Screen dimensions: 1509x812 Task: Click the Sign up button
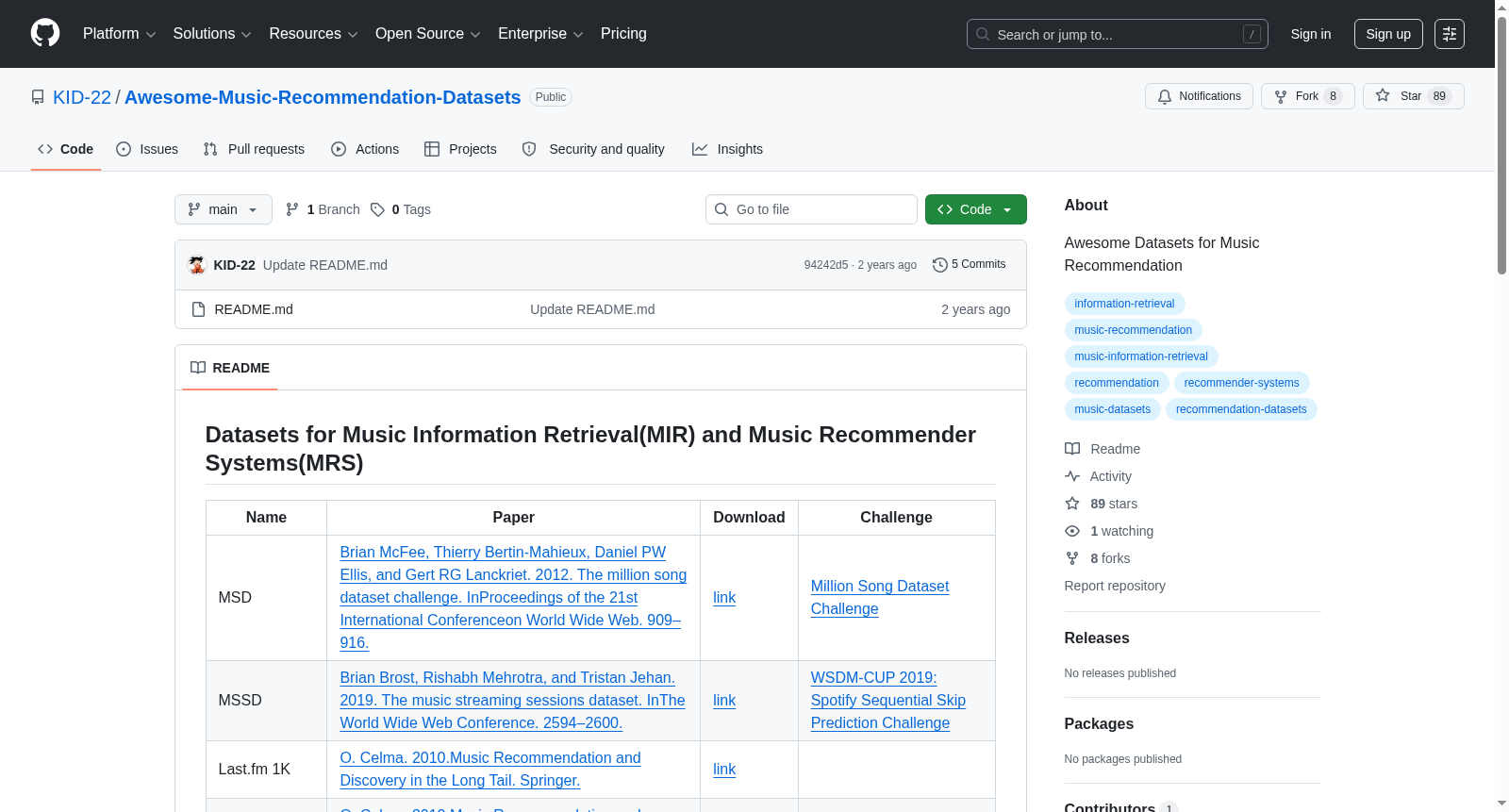[x=1388, y=34]
